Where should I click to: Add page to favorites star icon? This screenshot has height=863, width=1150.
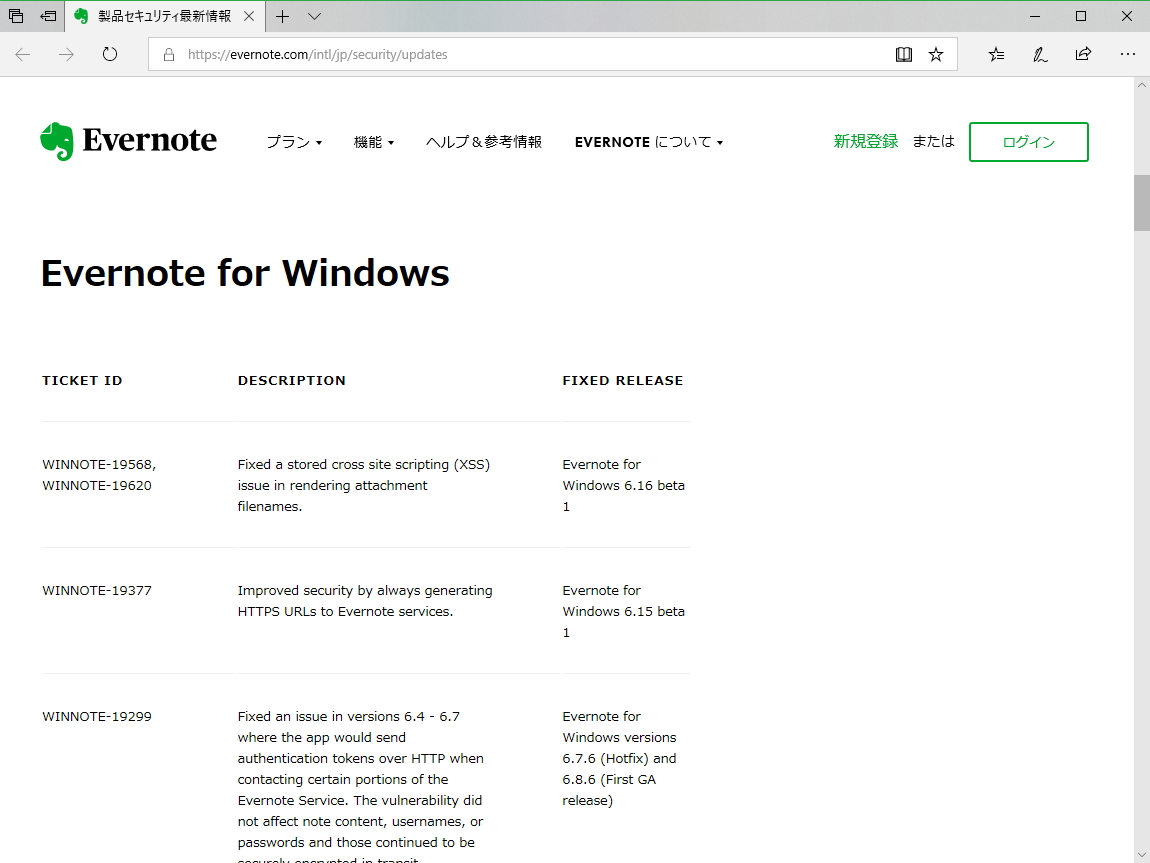pyautogui.click(x=936, y=55)
